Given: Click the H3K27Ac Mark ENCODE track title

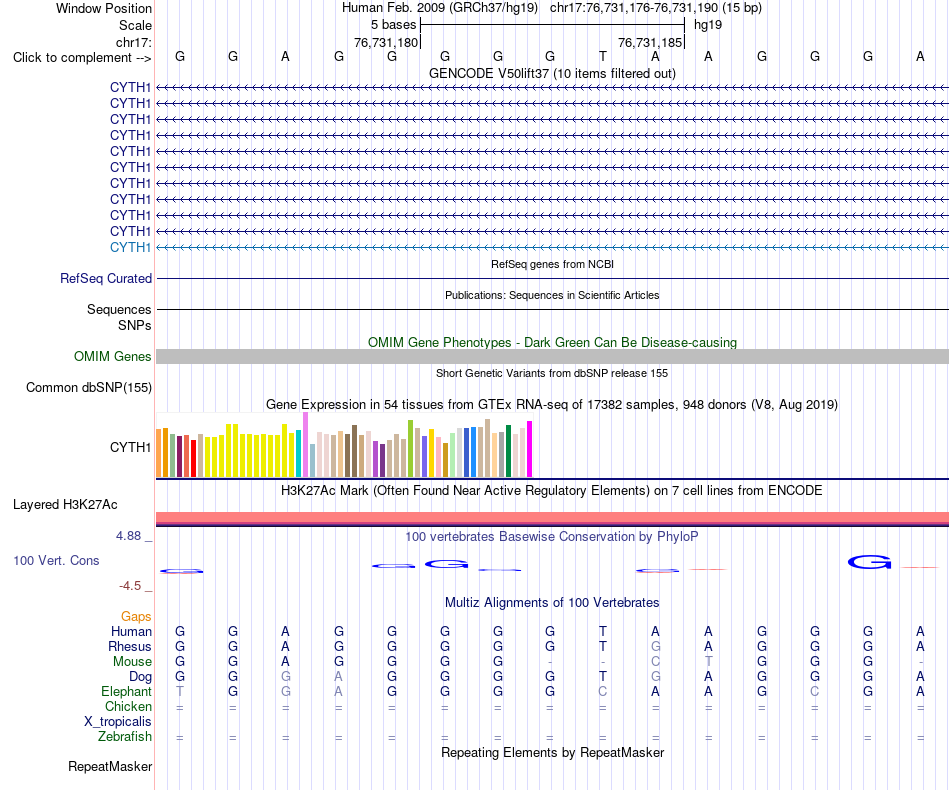Looking at the screenshot, I should [552, 490].
